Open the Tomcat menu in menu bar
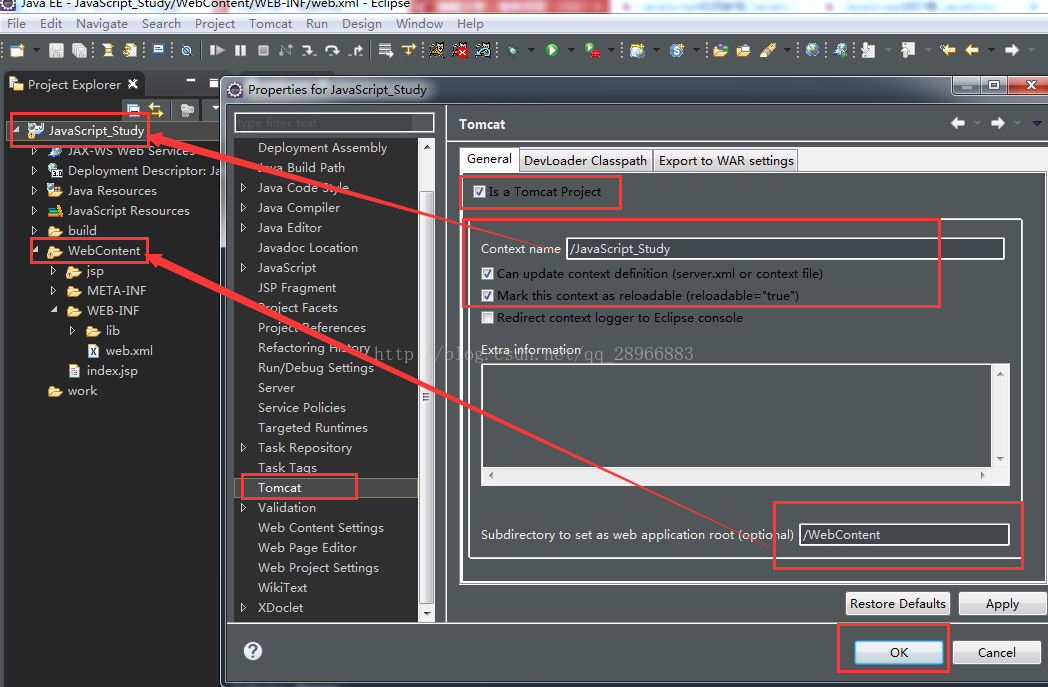The width and height of the screenshot is (1048, 687). 270,23
